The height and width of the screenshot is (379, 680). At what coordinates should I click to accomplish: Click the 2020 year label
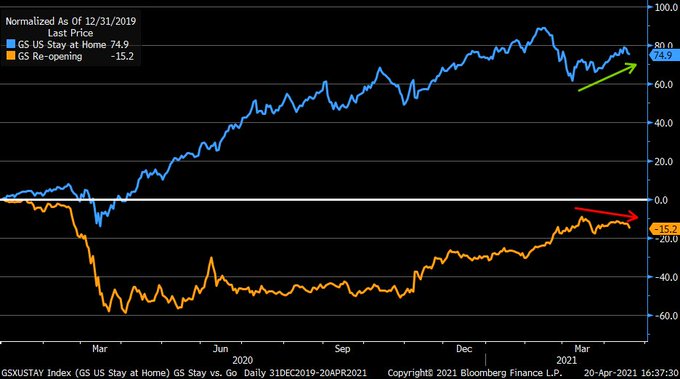point(242,360)
